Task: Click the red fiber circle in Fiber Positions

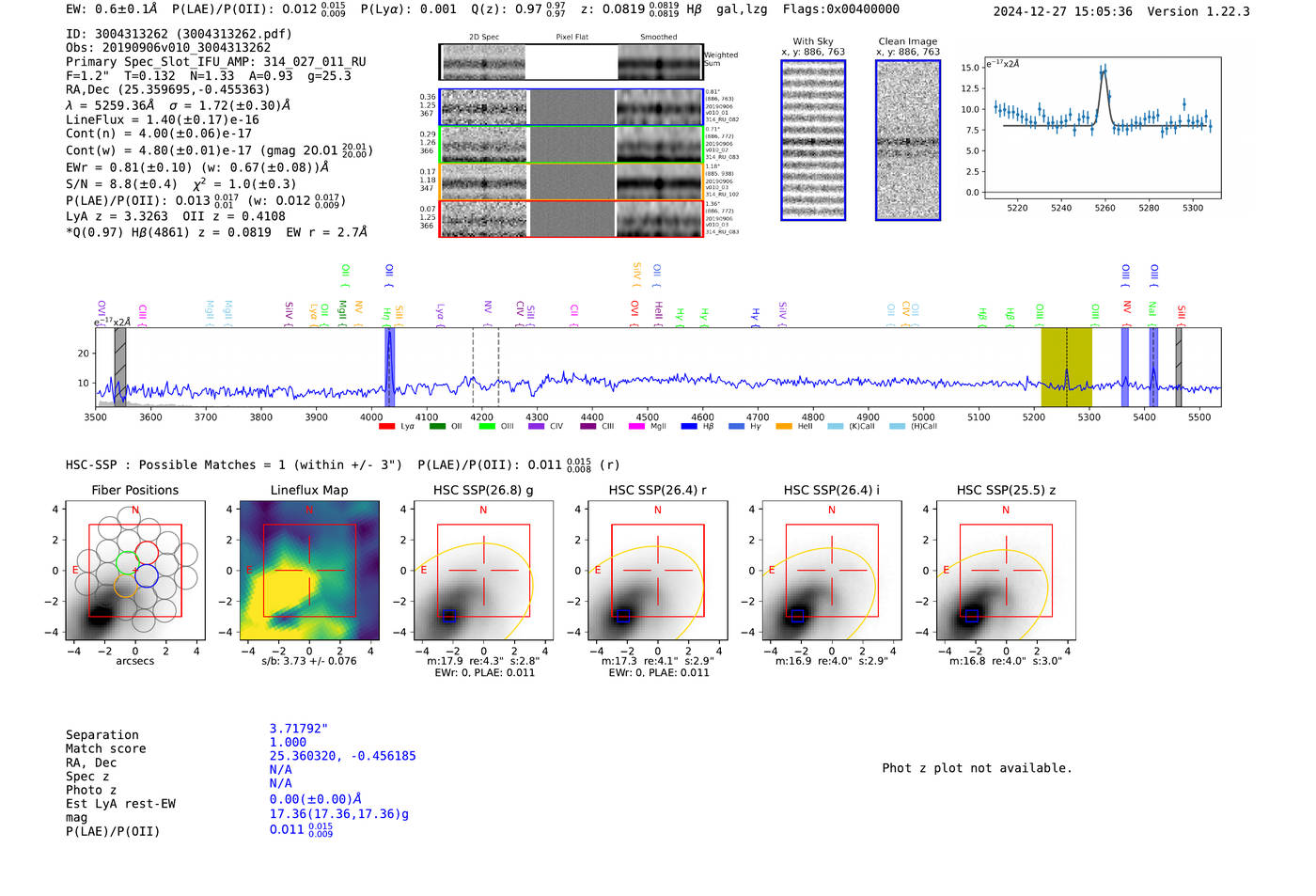Action: 147,553
